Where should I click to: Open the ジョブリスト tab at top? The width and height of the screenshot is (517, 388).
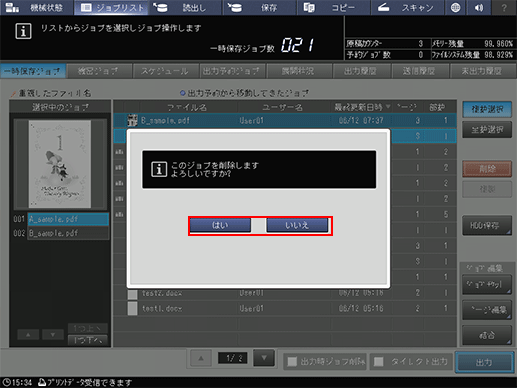tap(111, 8)
